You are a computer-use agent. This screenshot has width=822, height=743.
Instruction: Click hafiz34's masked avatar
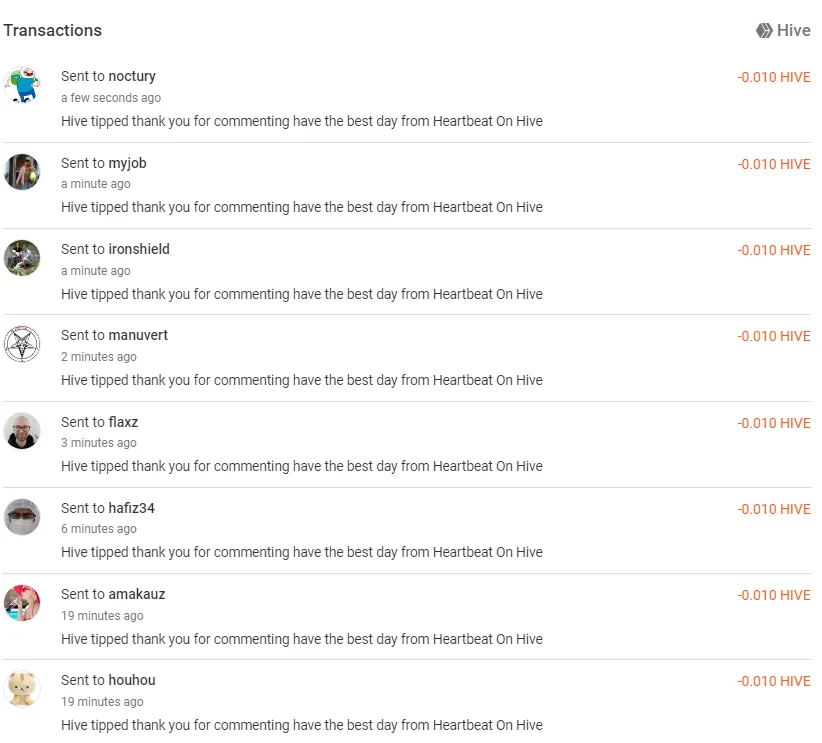coord(22,517)
